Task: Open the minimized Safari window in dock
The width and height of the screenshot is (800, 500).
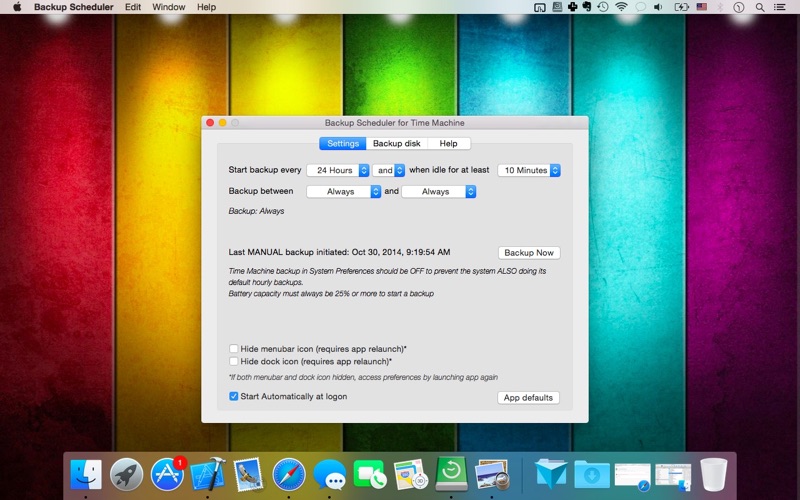Action: [633, 476]
